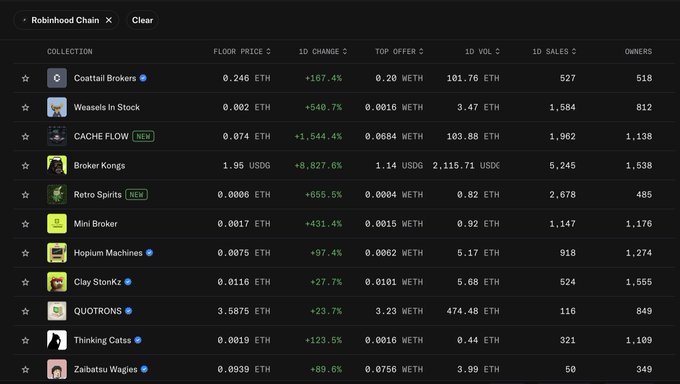The width and height of the screenshot is (680, 384).
Task: Open the Coattail Brokers collection name
Action: (105, 78)
